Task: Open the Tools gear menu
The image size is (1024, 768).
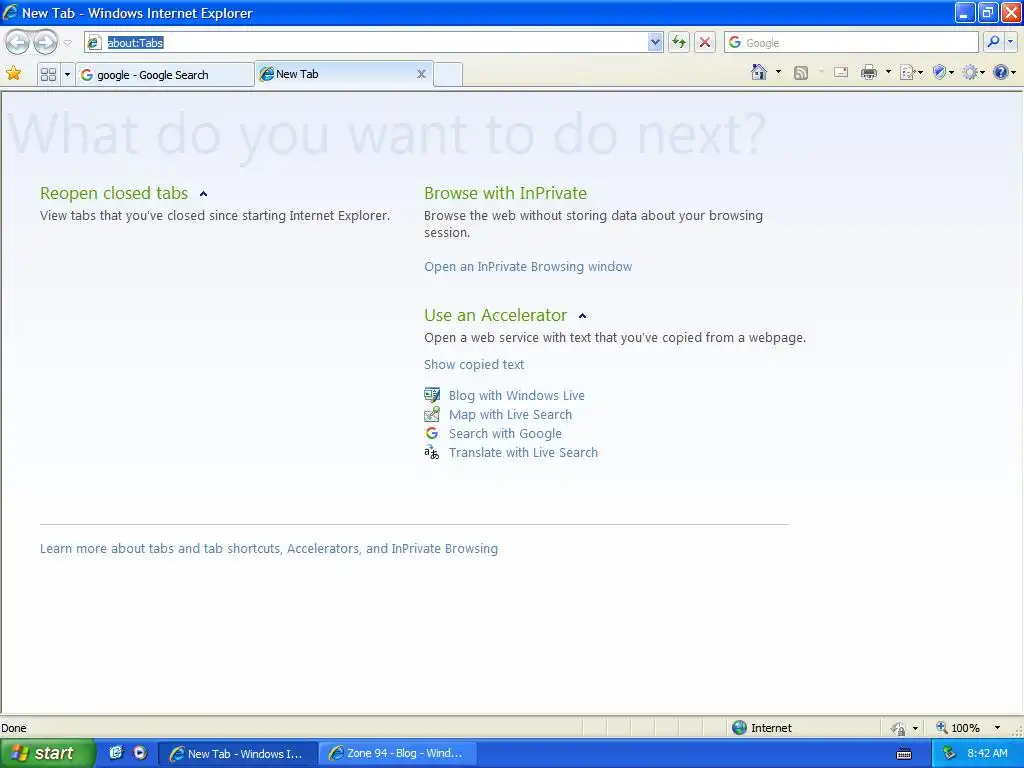Action: (x=973, y=72)
